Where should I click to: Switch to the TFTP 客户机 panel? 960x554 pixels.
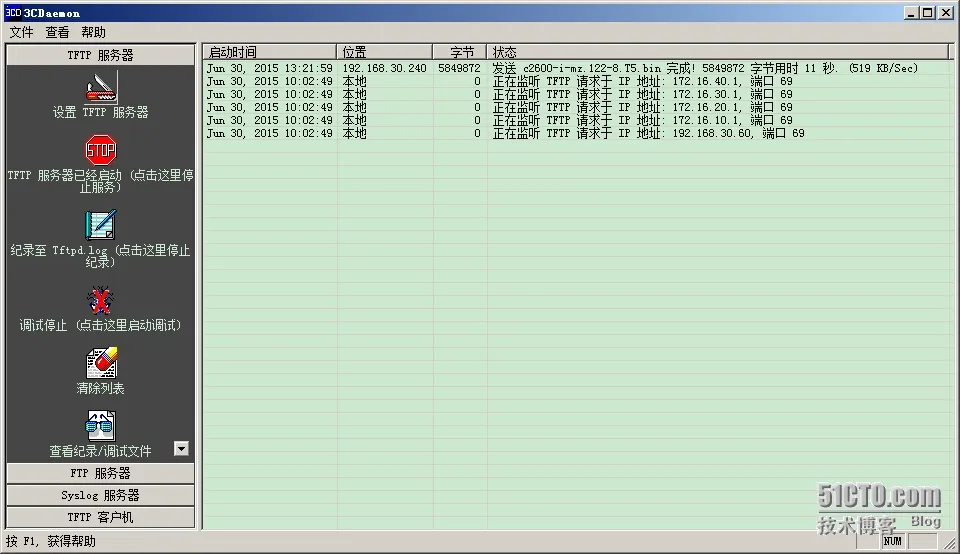point(100,517)
